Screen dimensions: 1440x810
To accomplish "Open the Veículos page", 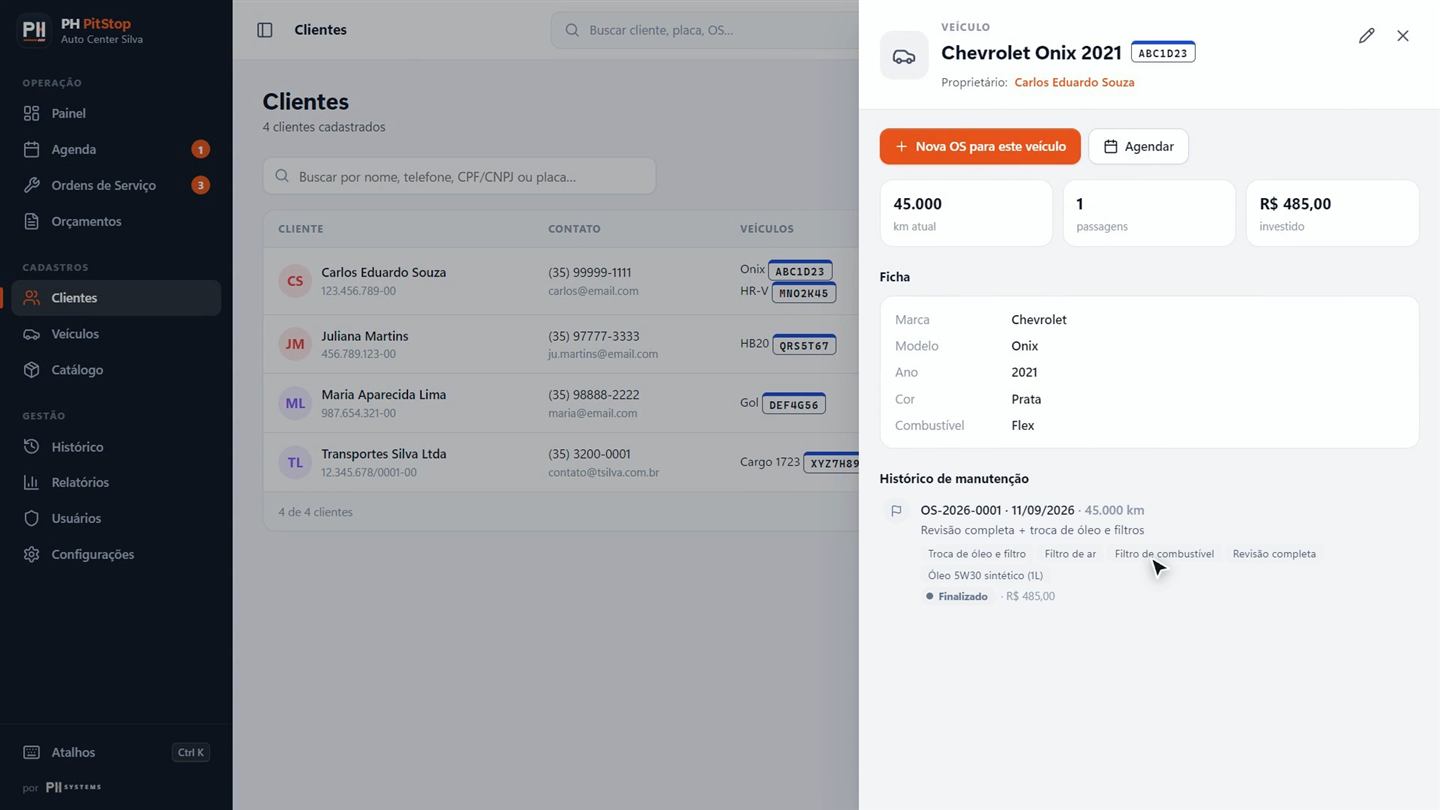I will [116, 334].
